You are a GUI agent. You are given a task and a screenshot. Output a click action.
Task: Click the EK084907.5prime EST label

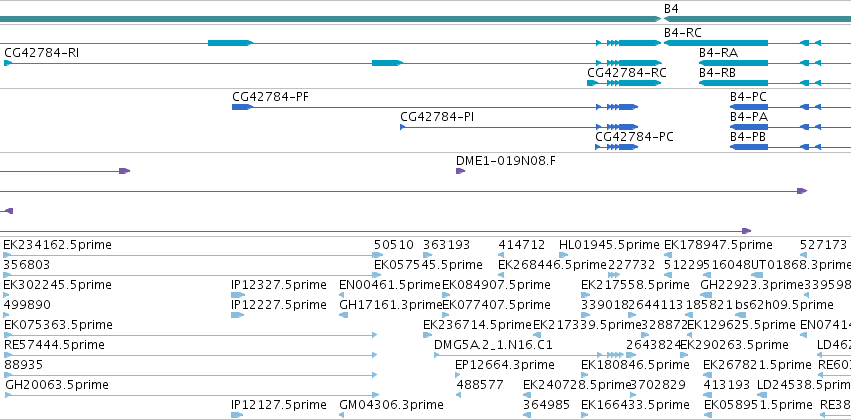(497, 285)
